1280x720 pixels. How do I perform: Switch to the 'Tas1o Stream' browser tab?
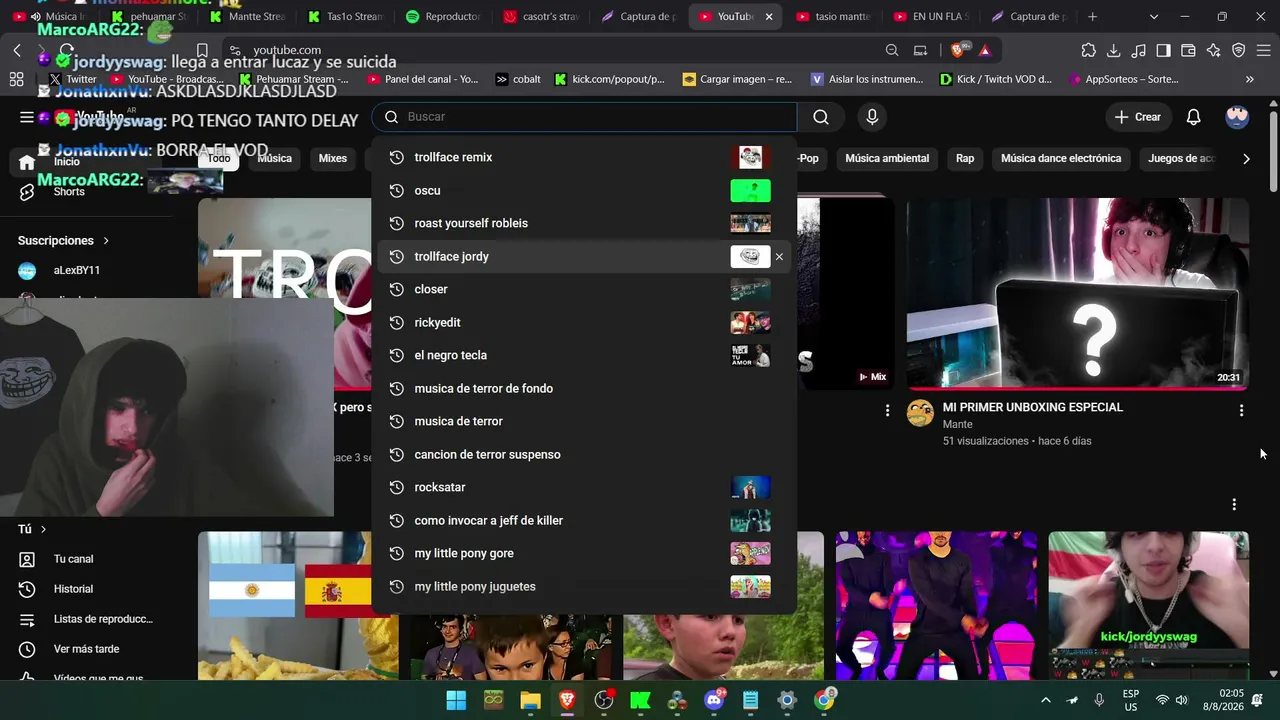[x=346, y=17]
